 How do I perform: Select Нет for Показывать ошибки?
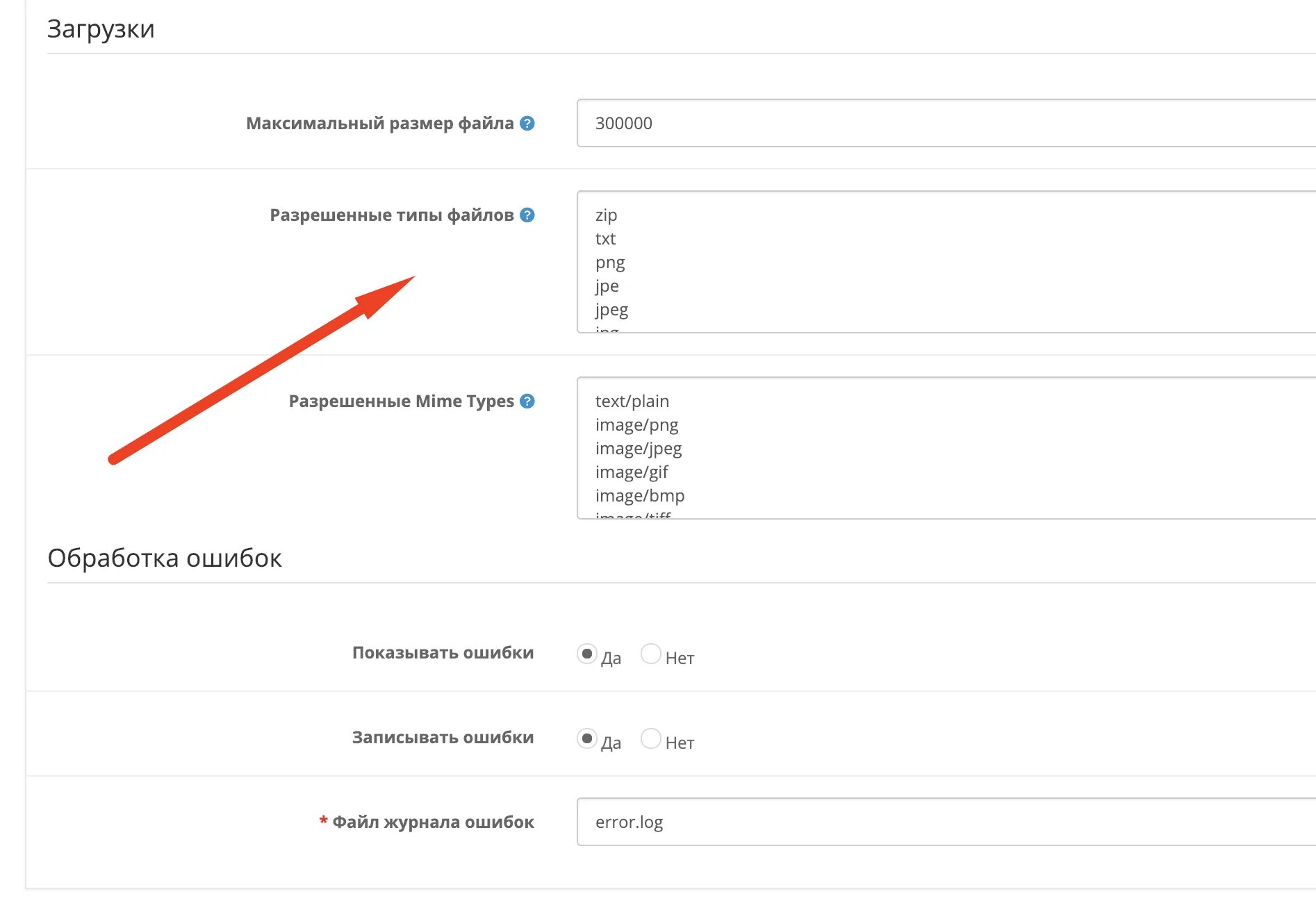pos(651,654)
